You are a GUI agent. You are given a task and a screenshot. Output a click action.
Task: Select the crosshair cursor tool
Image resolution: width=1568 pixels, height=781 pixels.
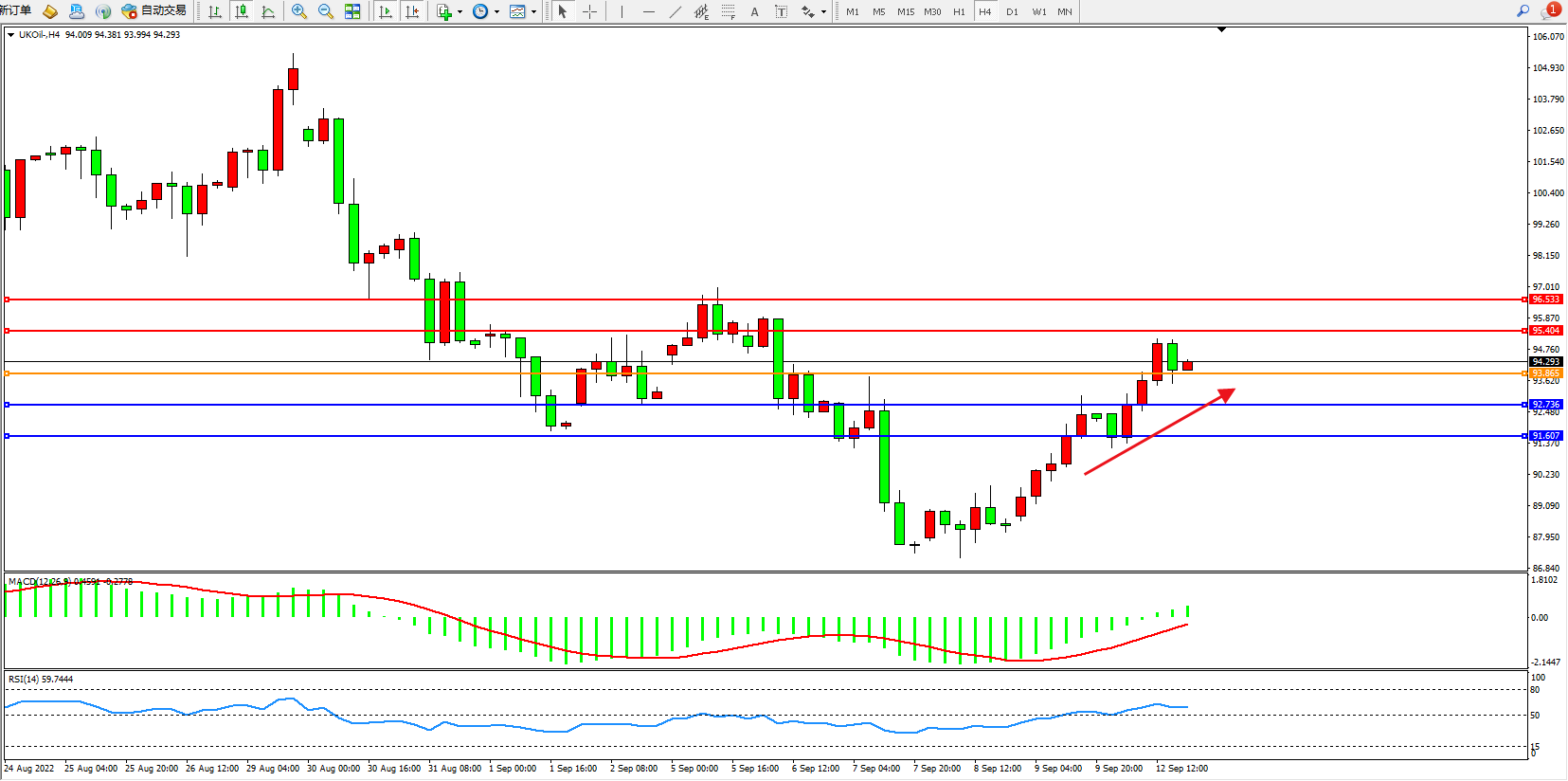pos(589,11)
